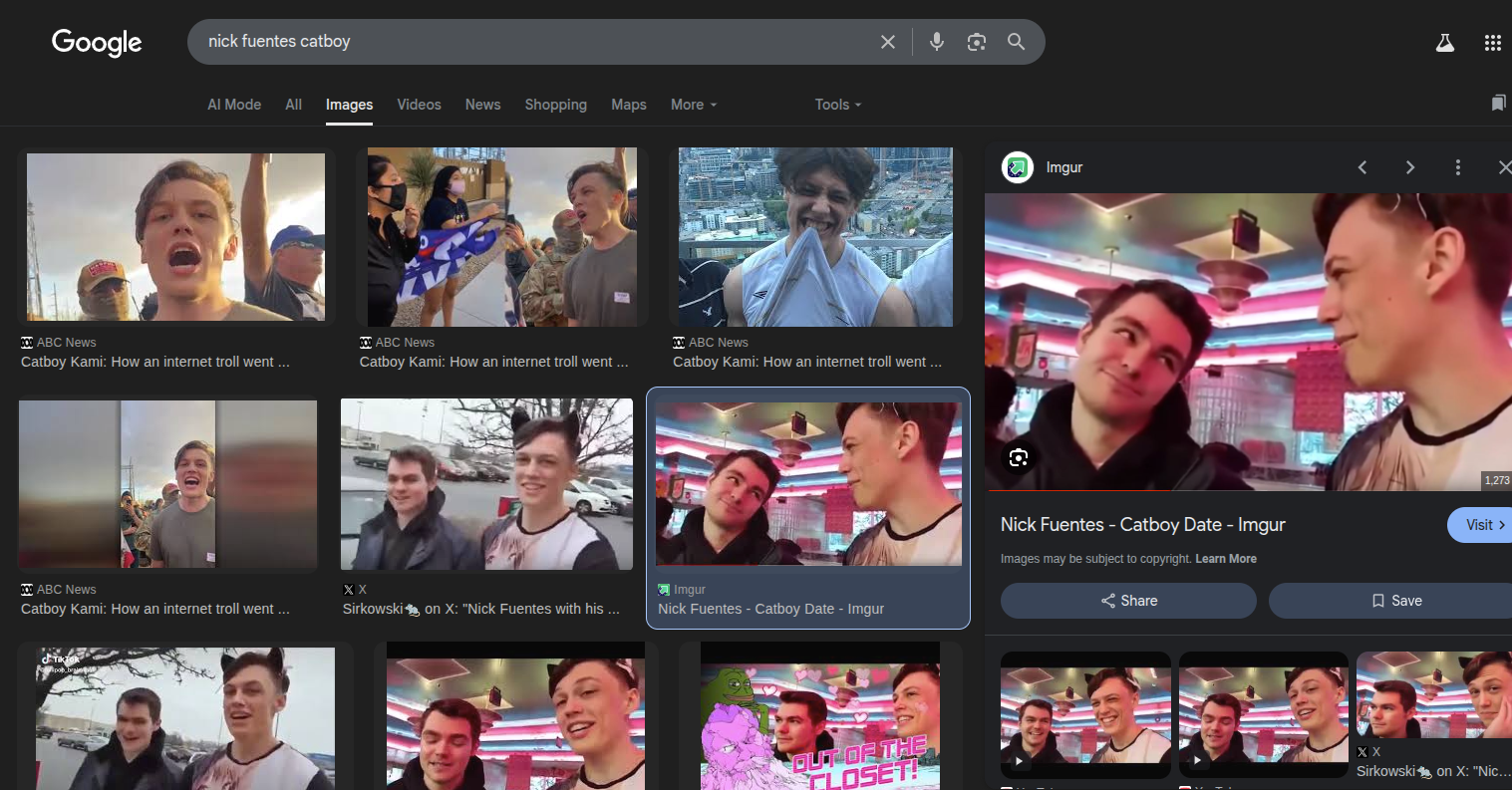Image resolution: width=1512 pixels, height=790 pixels.
Task: Open 'Nick Fuentes - Catboy Date - Imgur' preview title
Action: [x=1143, y=525]
